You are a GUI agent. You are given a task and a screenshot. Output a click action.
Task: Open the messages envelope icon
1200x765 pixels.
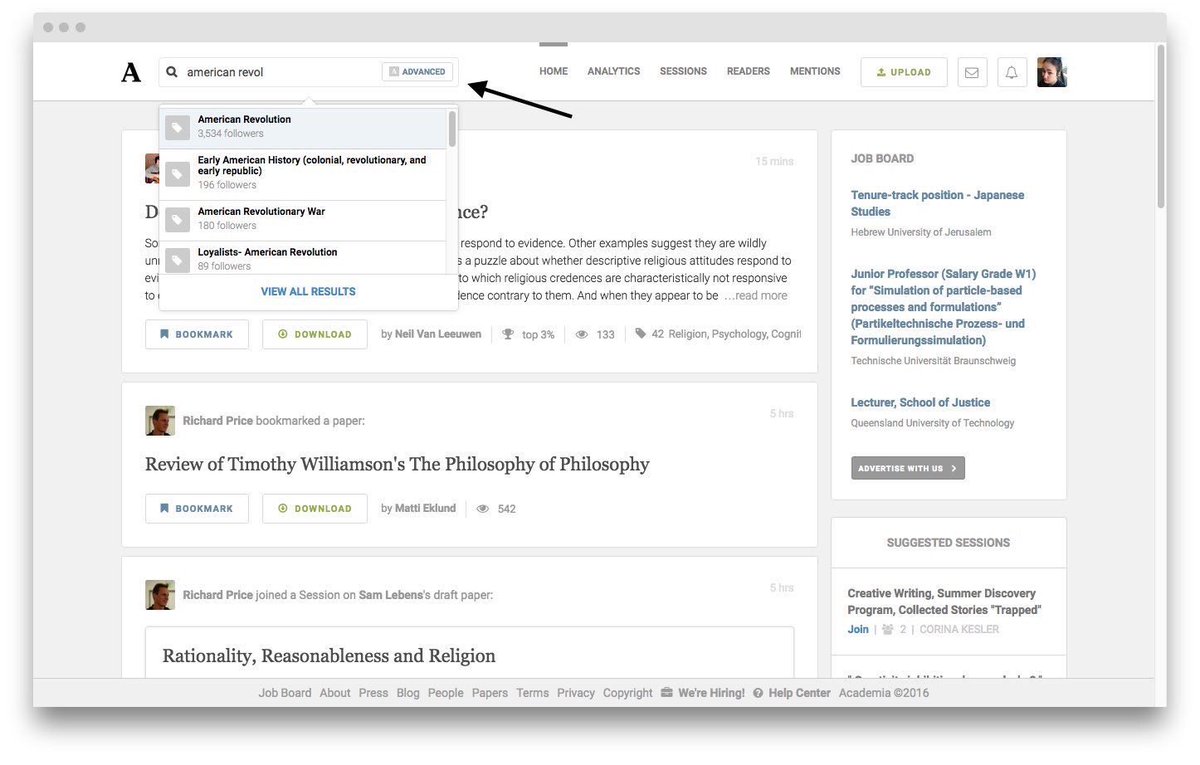tap(971, 72)
